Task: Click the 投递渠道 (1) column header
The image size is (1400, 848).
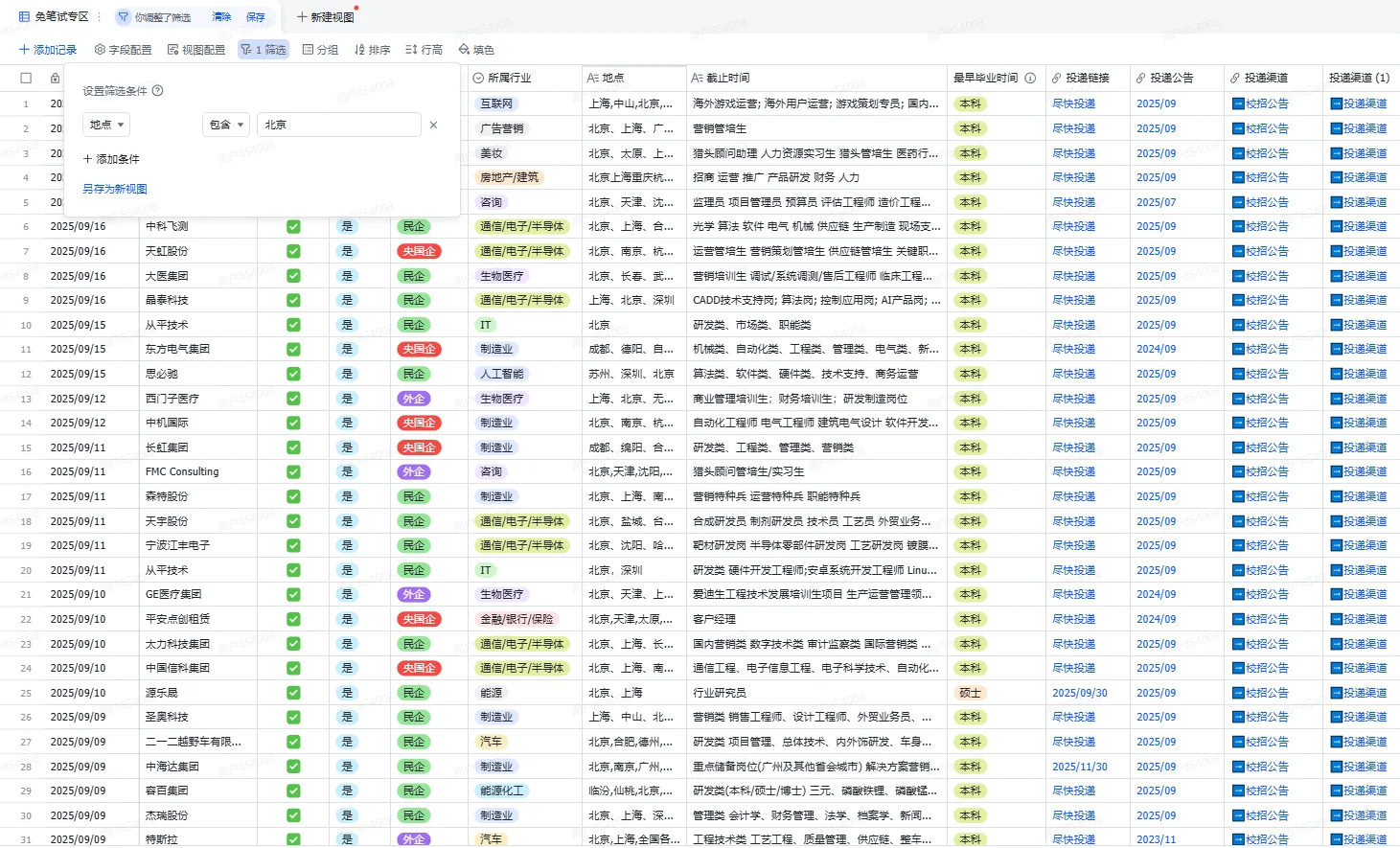Action: (x=1359, y=78)
